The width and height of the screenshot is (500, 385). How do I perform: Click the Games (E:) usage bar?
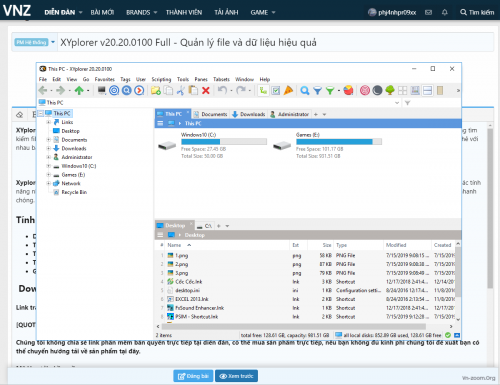[x=339, y=142]
